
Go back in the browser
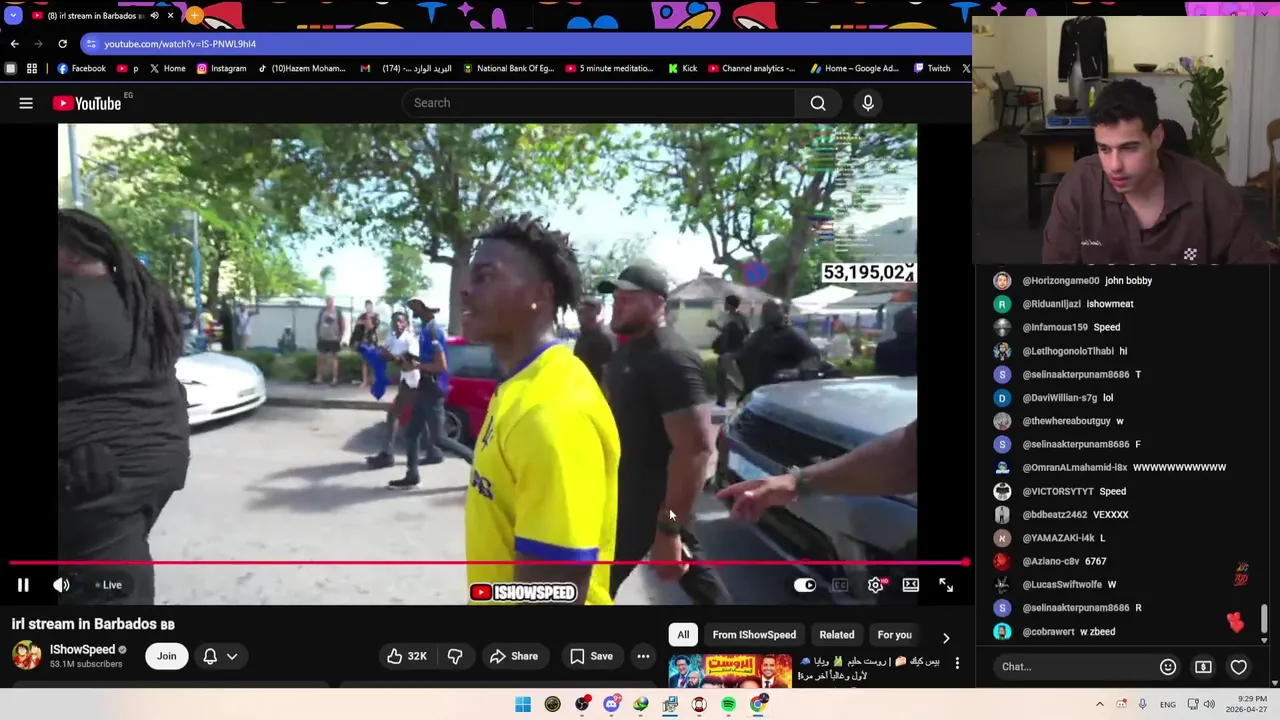click(14, 44)
